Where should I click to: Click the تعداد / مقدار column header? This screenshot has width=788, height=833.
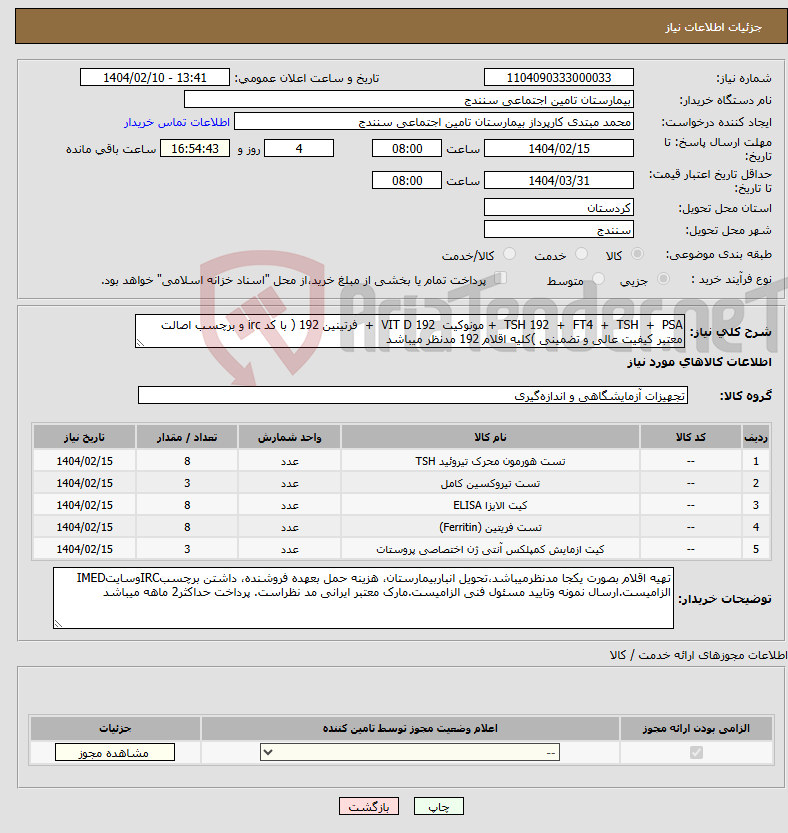(187, 437)
